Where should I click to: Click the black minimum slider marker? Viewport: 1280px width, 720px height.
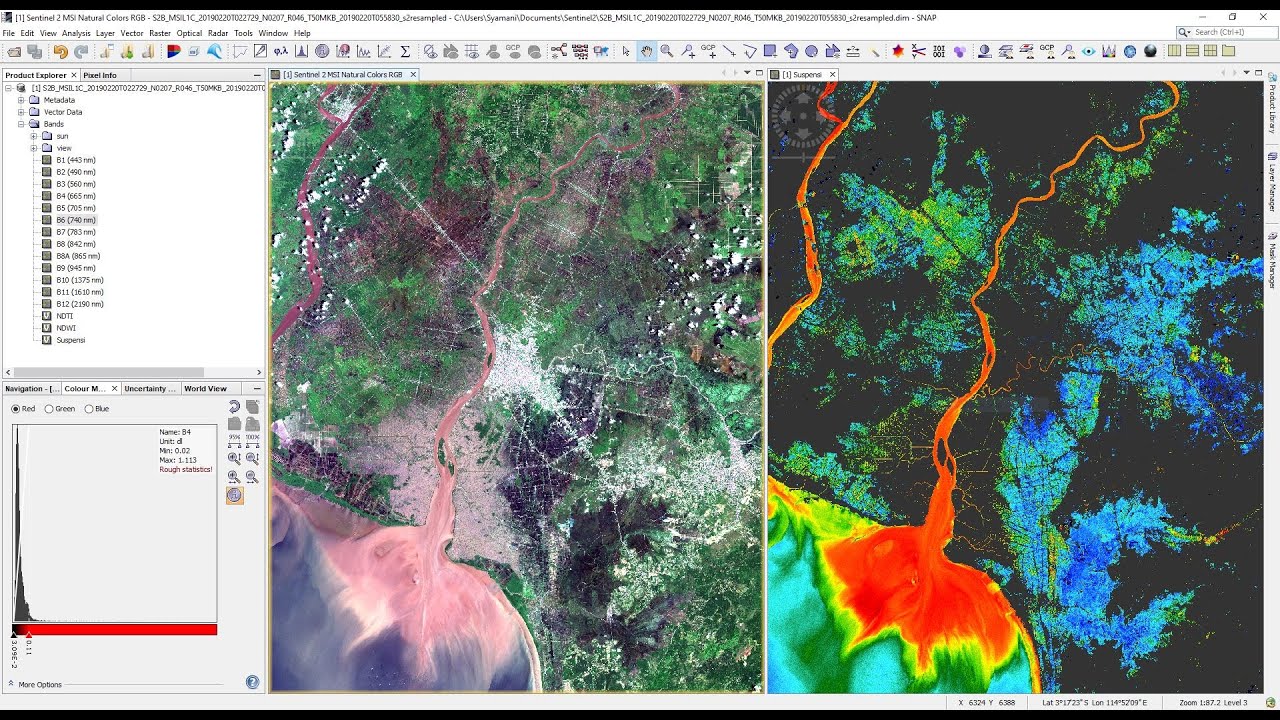click(x=14, y=634)
